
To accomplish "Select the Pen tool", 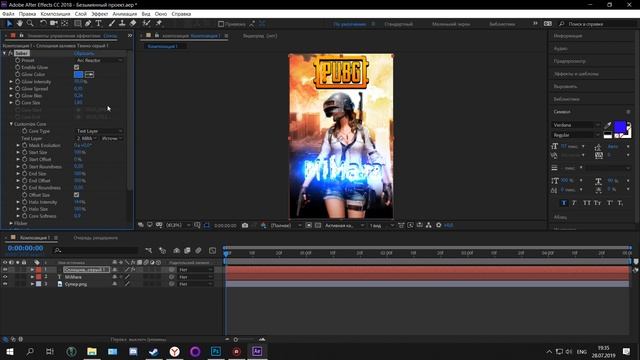I will point(88,24).
